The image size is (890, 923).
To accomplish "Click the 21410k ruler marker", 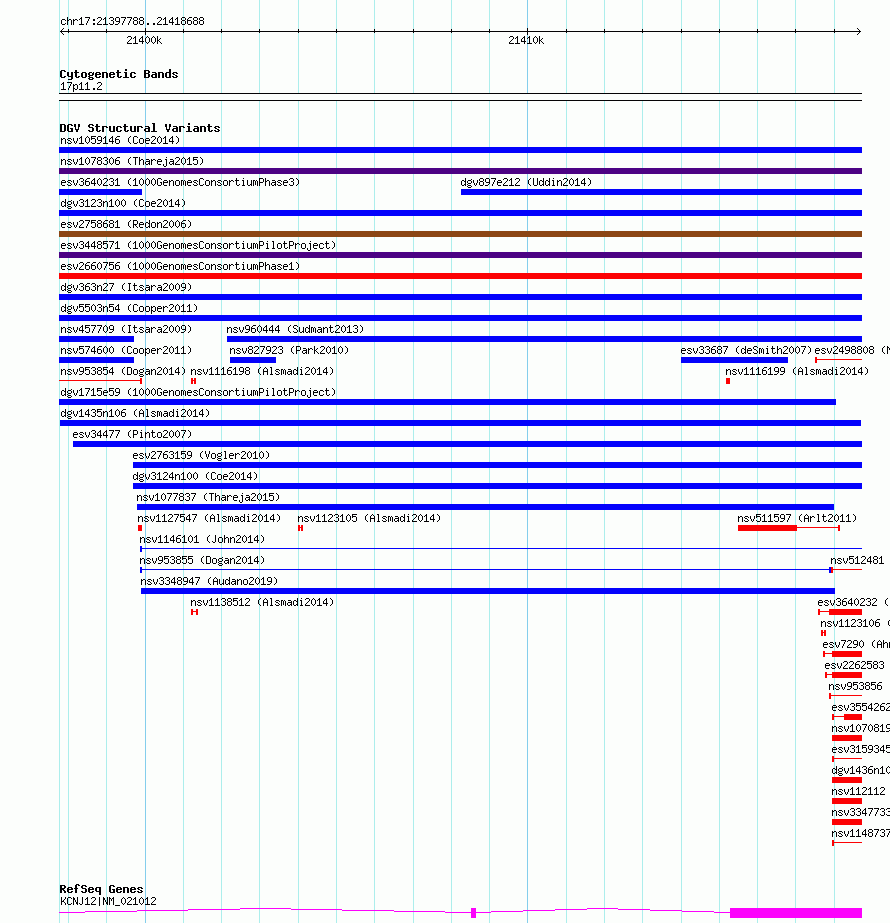I will coord(526,40).
